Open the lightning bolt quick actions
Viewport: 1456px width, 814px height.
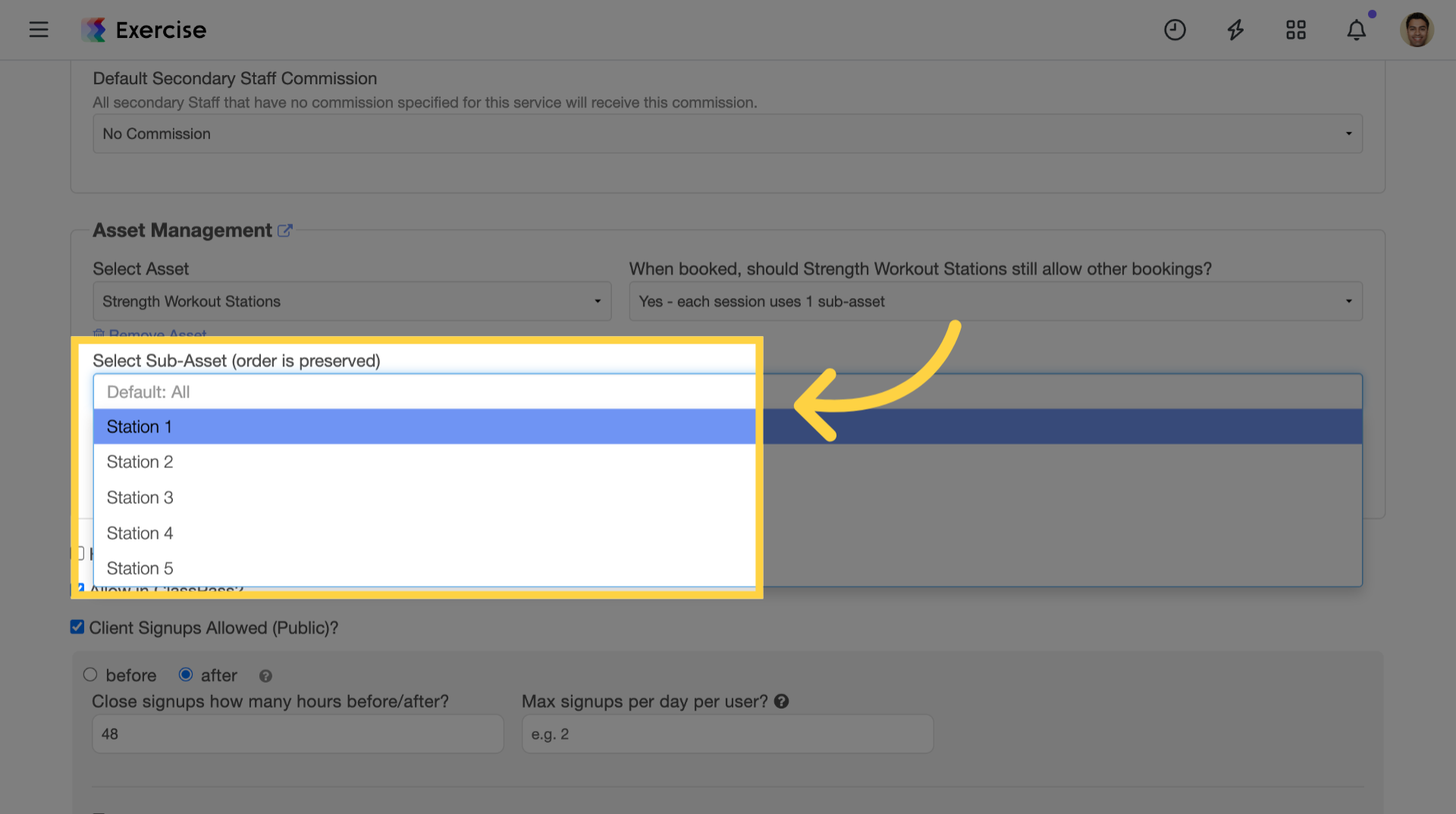[x=1235, y=30]
